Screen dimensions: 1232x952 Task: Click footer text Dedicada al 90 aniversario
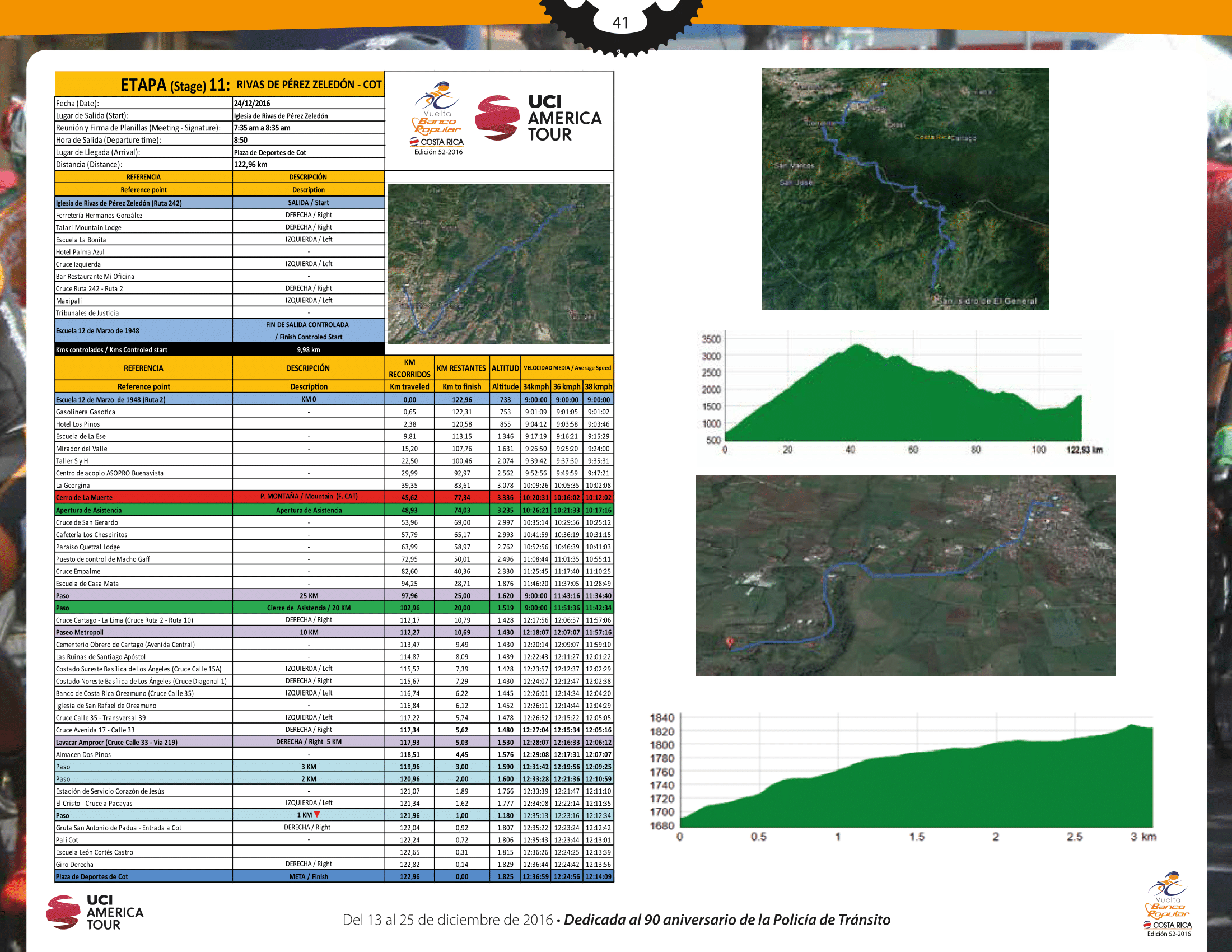tap(727, 920)
